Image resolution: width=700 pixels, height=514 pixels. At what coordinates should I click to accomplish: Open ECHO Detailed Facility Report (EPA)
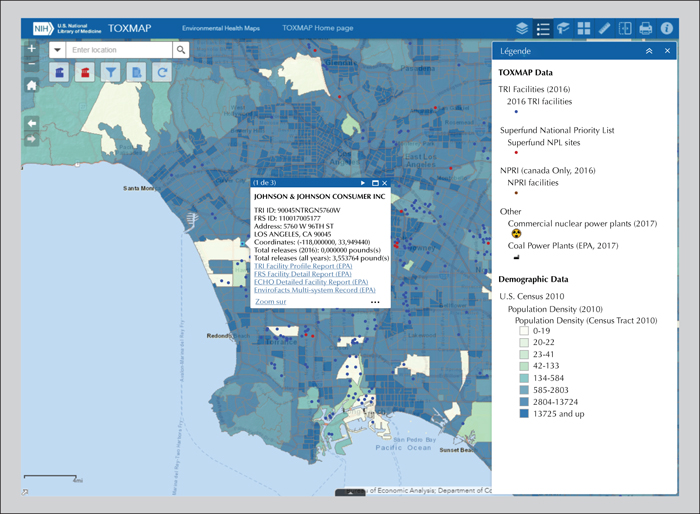311,282
